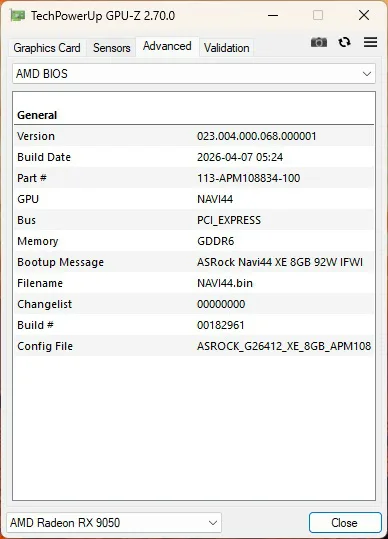Expand the AMD BIOS dropdown
The height and width of the screenshot is (539, 388).
[194, 74]
